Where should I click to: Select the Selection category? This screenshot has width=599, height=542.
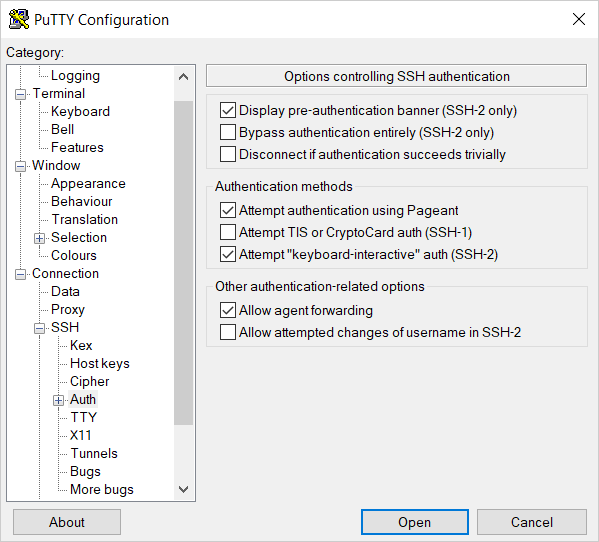click(x=79, y=238)
